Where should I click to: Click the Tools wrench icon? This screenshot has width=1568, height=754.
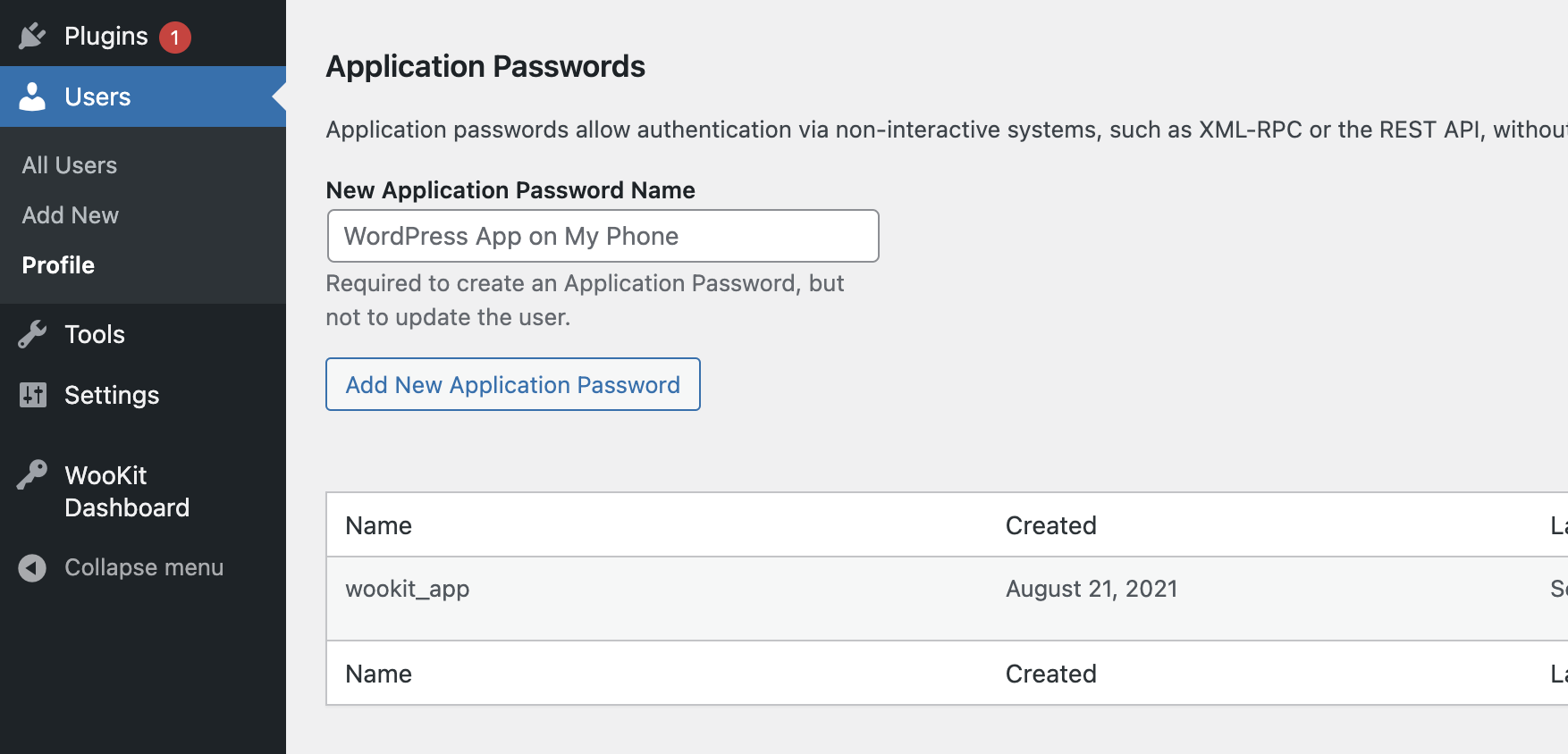pos(32,334)
